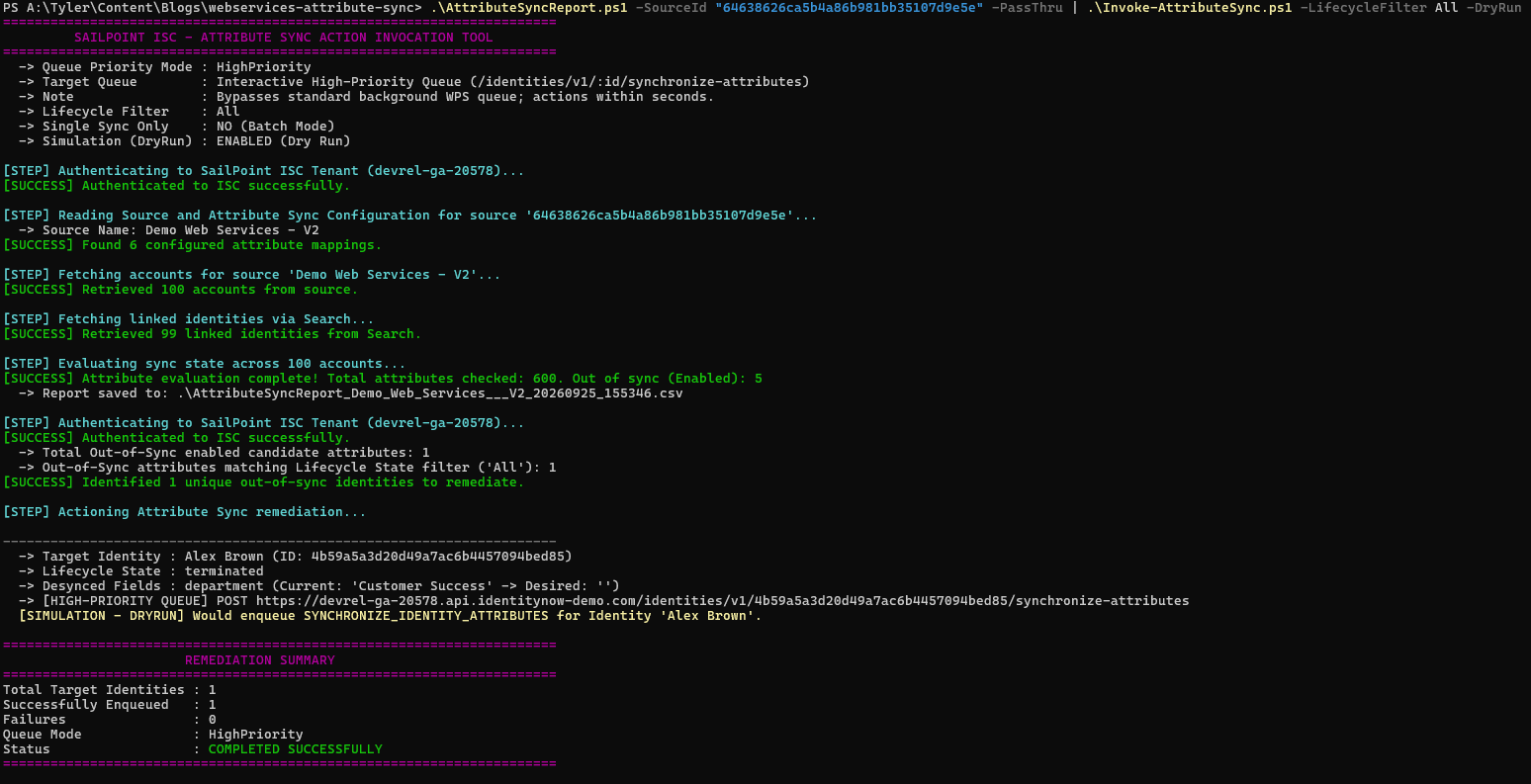Click the quoted SourceId value in the command line
1531x784 pixels.
tap(850, 8)
